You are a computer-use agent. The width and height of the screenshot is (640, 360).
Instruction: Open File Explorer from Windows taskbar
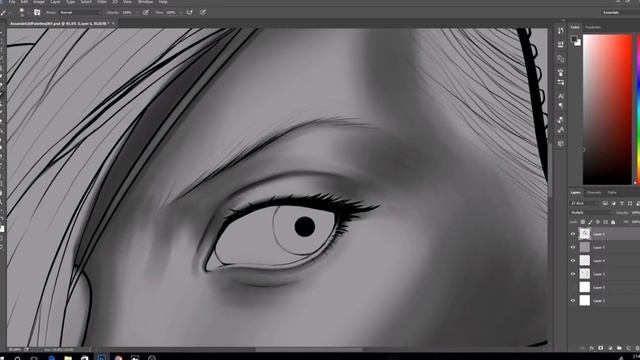[68, 358]
